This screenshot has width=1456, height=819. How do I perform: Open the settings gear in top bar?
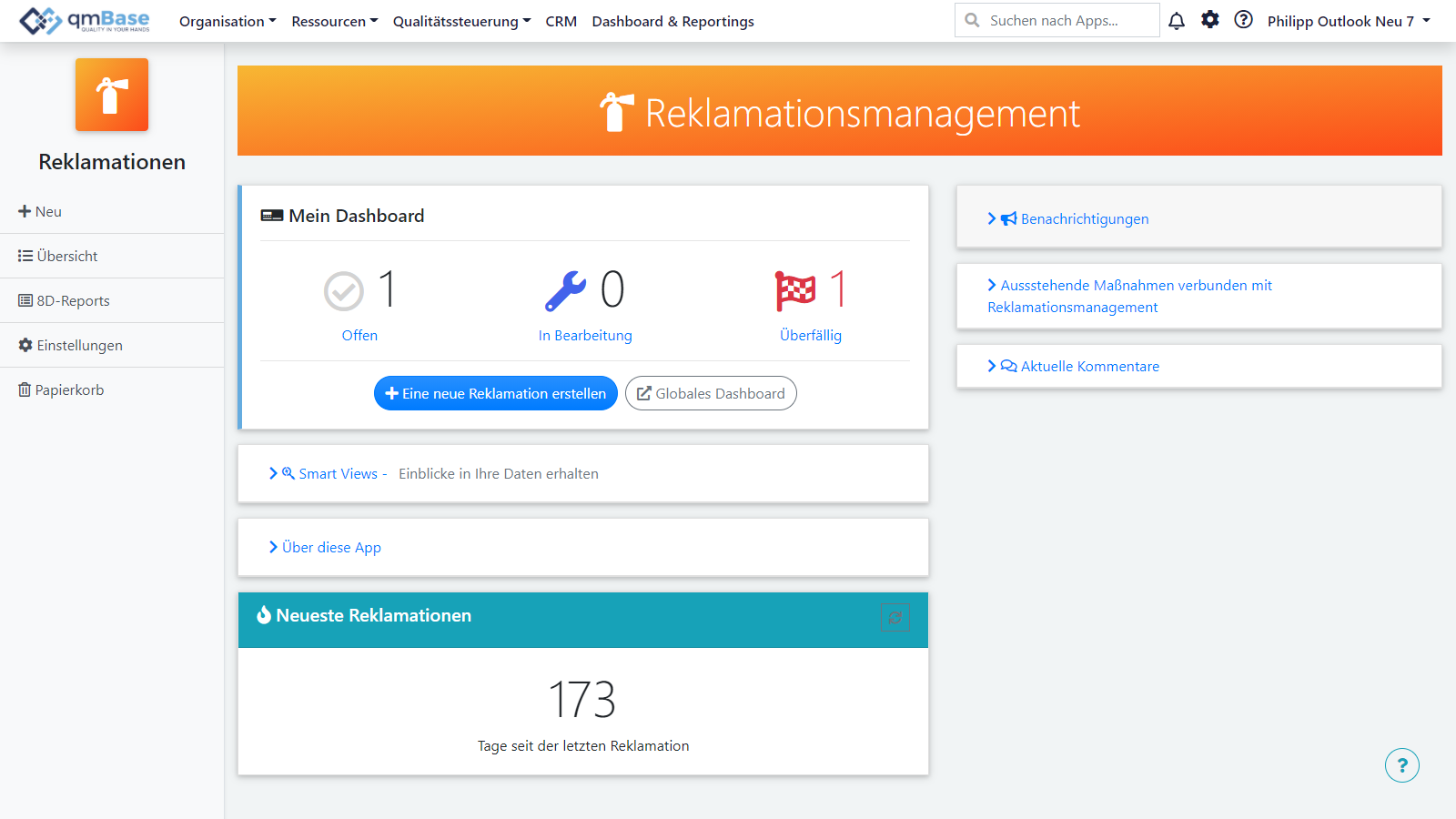pos(1210,19)
